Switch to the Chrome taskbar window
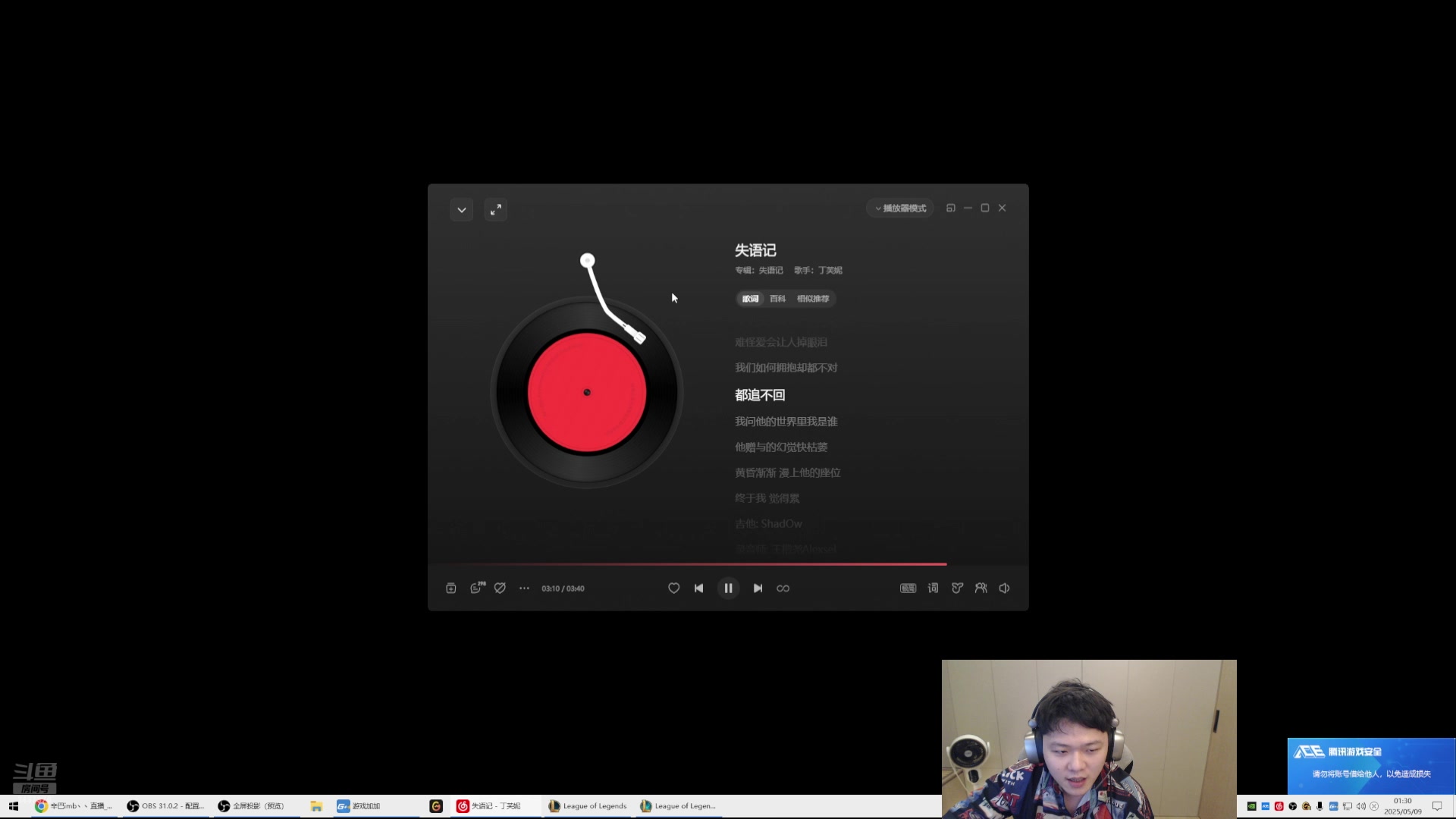 point(74,806)
